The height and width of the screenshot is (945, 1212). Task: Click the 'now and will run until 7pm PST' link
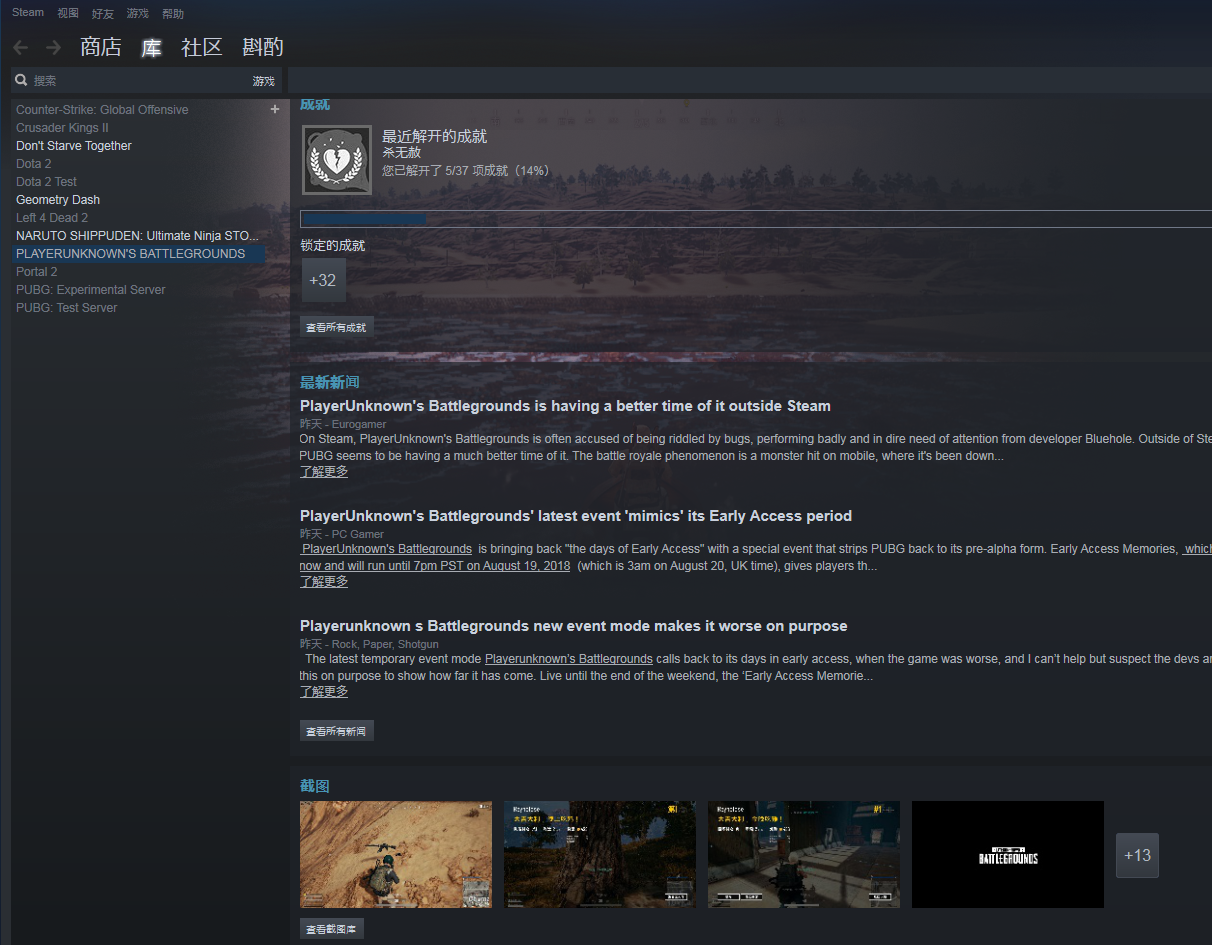[435, 566]
